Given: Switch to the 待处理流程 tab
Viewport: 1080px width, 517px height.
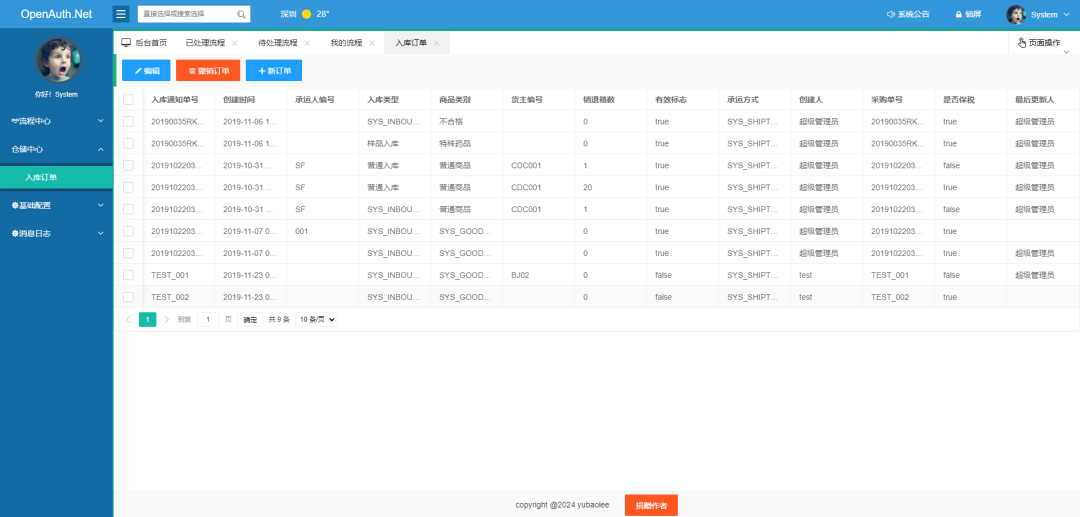Looking at the screenshot, I should pos(277,43).
